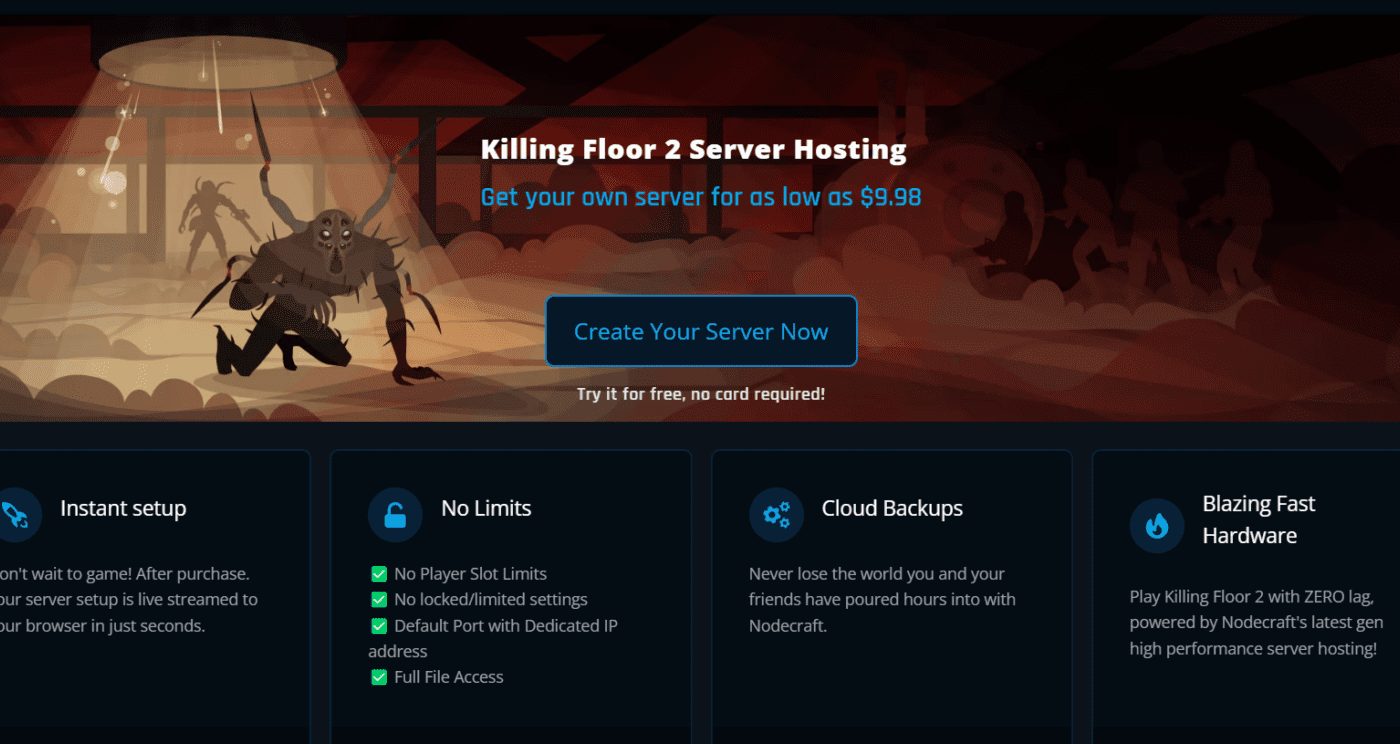The image size is (1400, 744).
Task: Select the Blazing Fast Hardware card title
Action: coord(1259,519)
